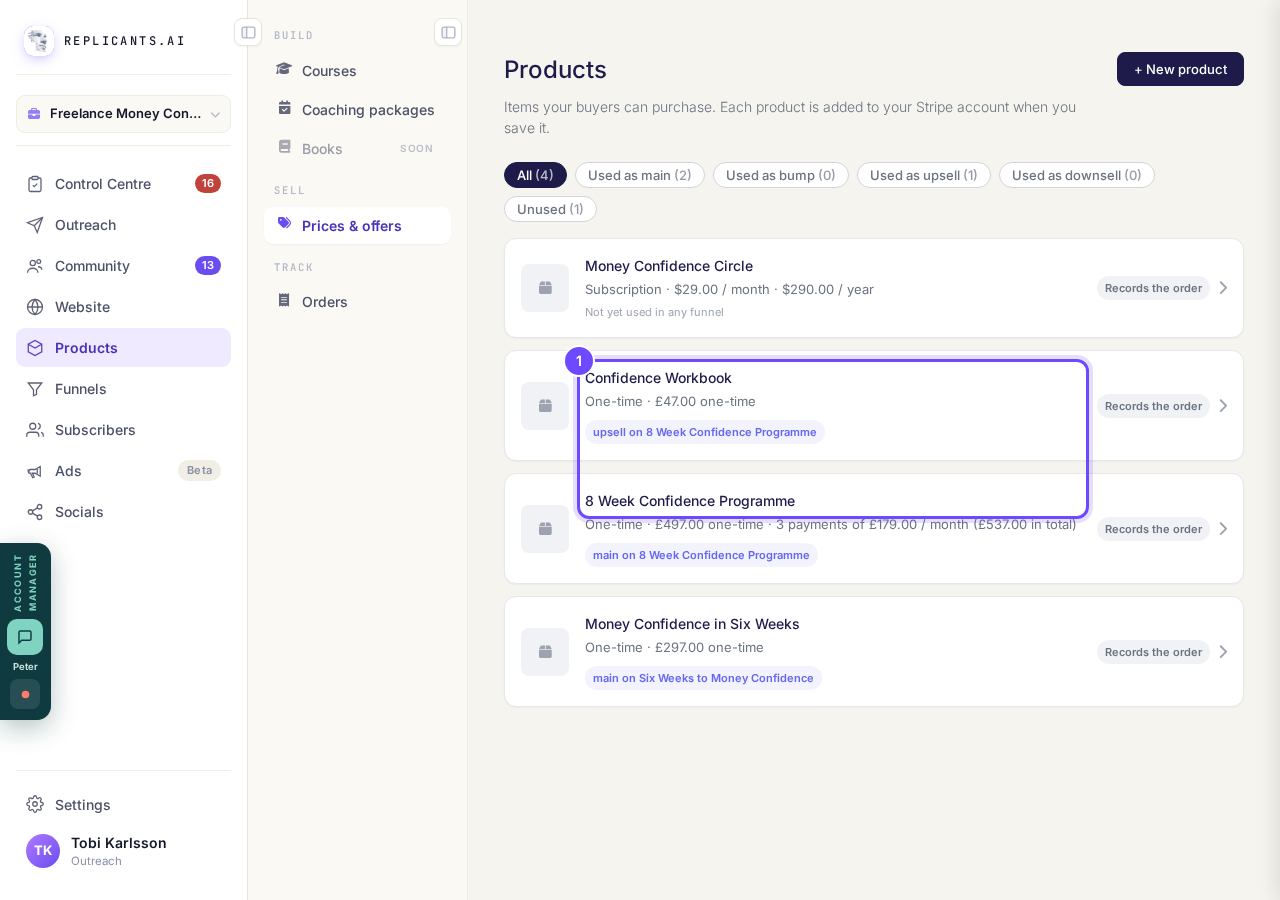Click the Tobi Karlsson profile name

tap(119, 843)
